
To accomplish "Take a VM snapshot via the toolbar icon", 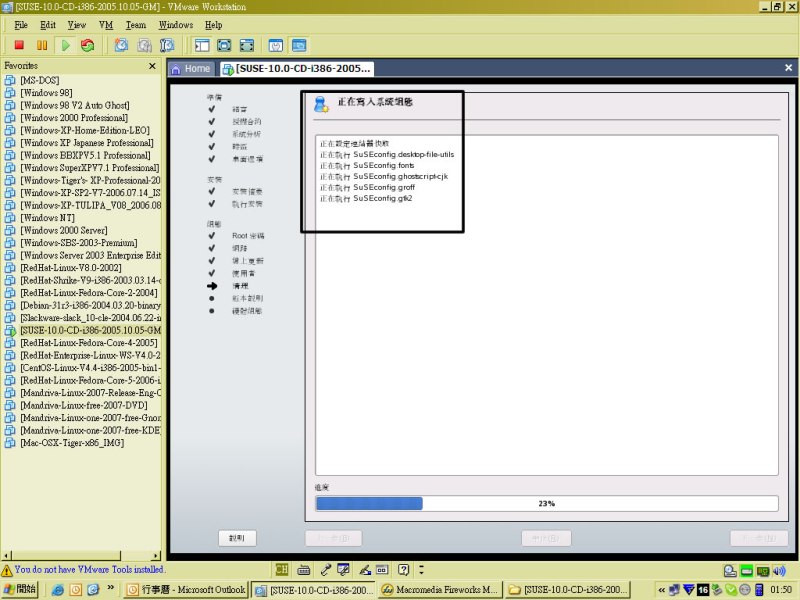I will (x=121, y=45).
